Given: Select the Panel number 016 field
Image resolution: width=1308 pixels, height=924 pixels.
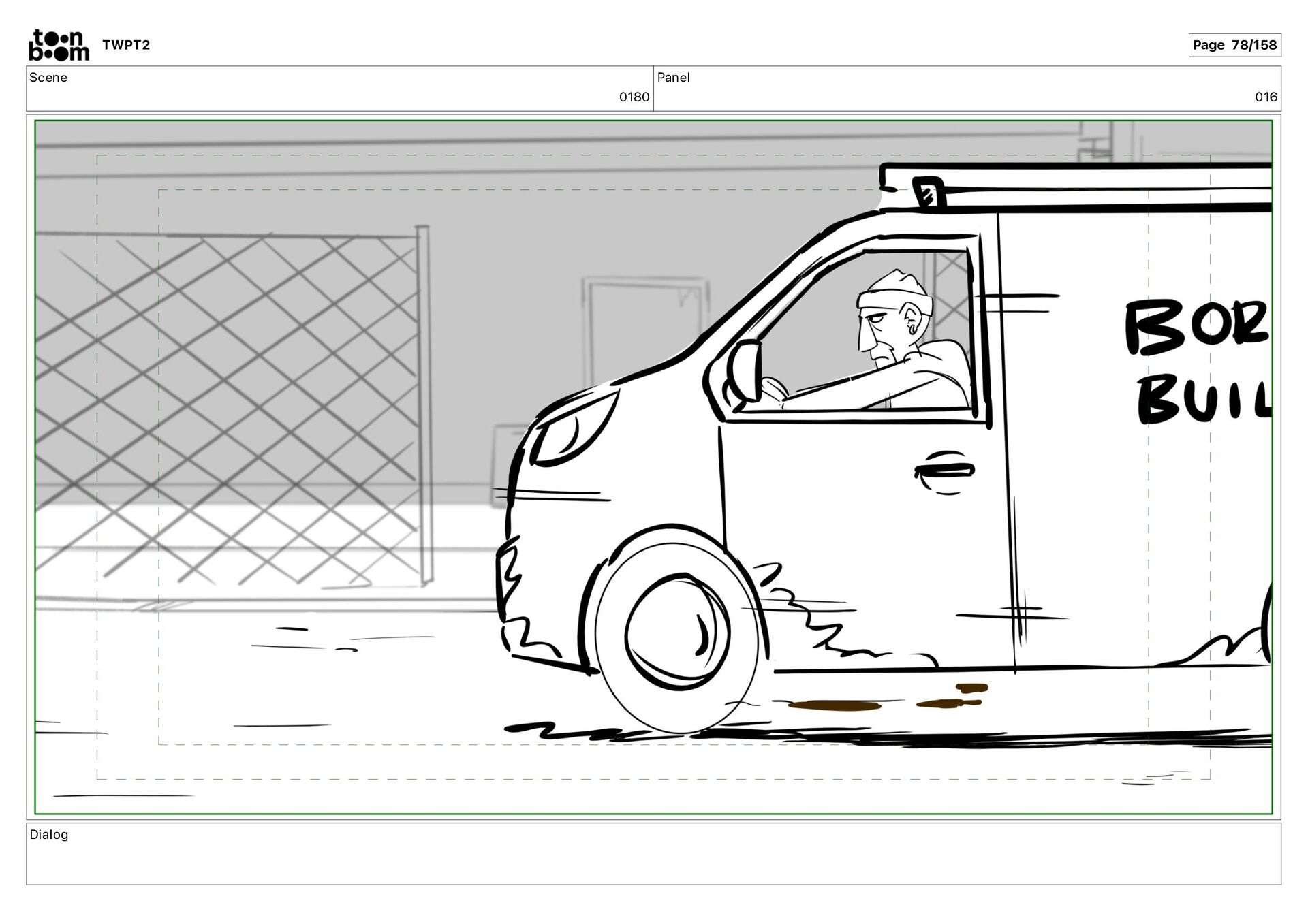Looking at the screenshot, I should (x=1265, y=97).
